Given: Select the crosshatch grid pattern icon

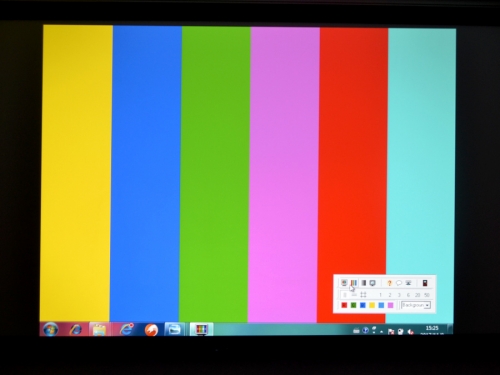Looking at the screenshot, I should [363, 295].
